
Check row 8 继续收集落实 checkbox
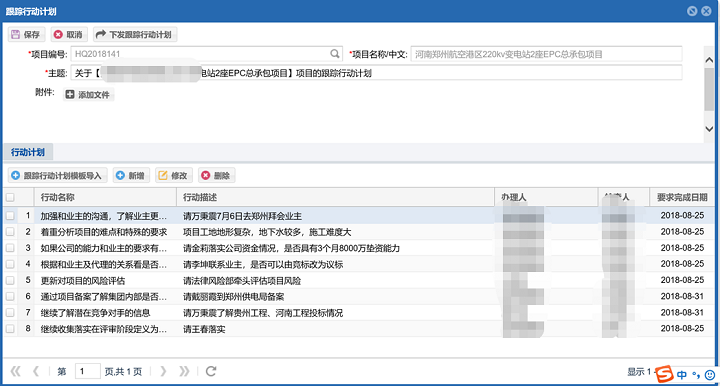pyautogui.click(x=10, y=329)
